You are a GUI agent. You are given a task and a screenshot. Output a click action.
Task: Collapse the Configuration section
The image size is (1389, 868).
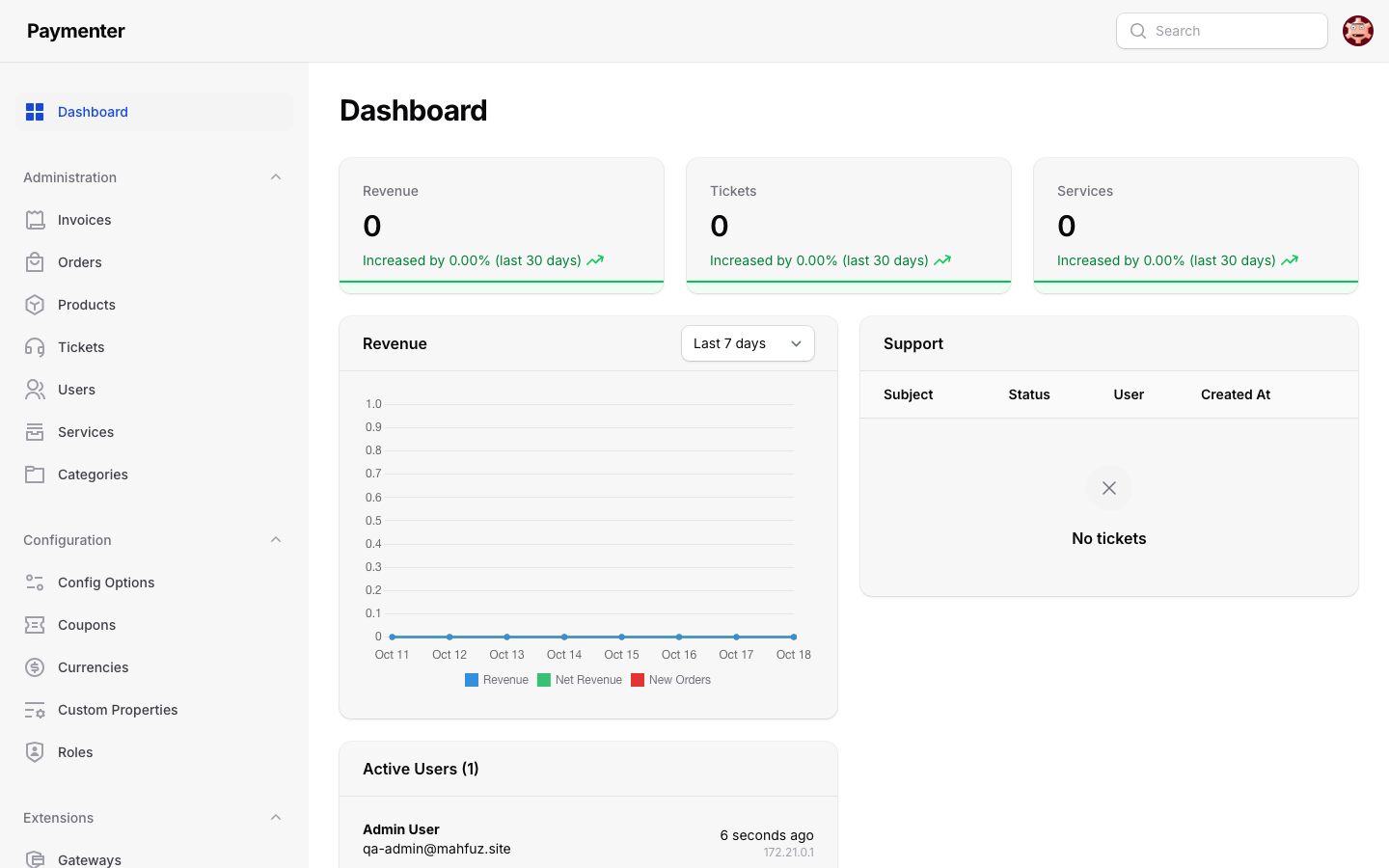(x=276, y=540)
